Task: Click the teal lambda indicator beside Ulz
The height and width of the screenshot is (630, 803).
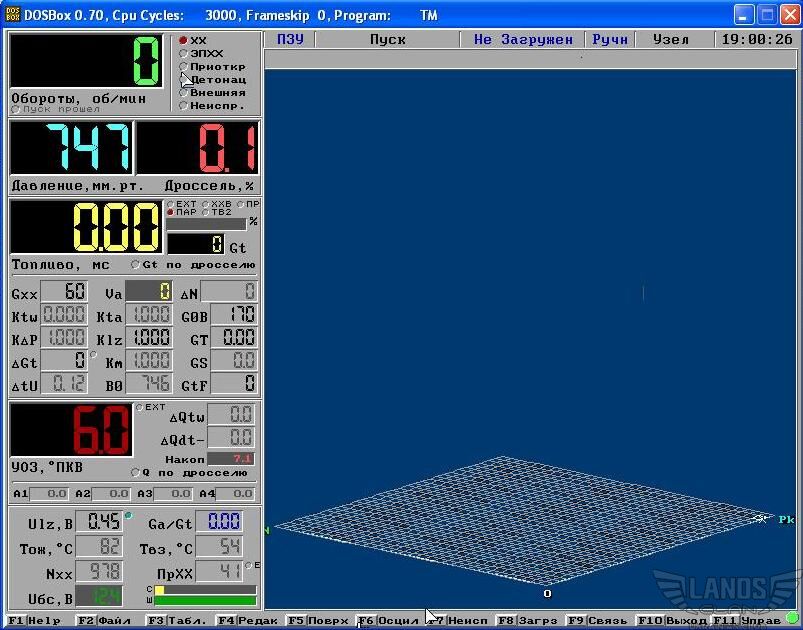Action: pyautogui.click(x=128, y=516)
